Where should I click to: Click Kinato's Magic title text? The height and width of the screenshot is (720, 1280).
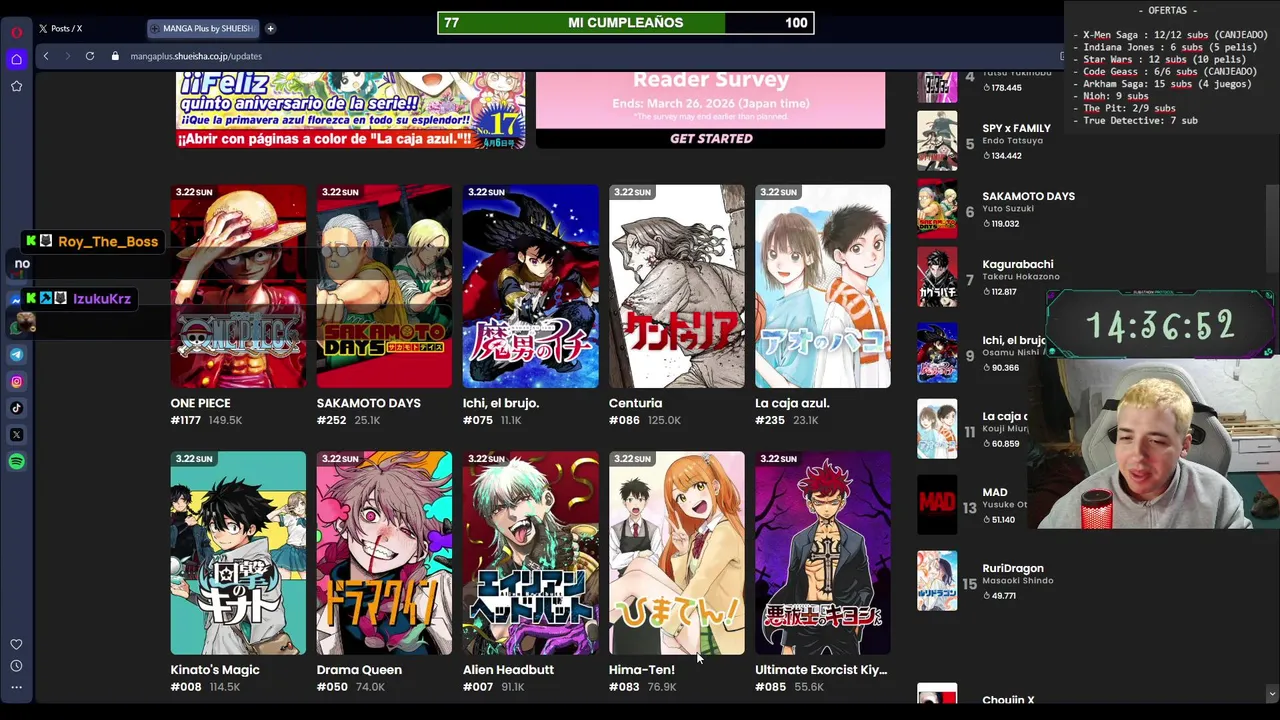(215, 670)
